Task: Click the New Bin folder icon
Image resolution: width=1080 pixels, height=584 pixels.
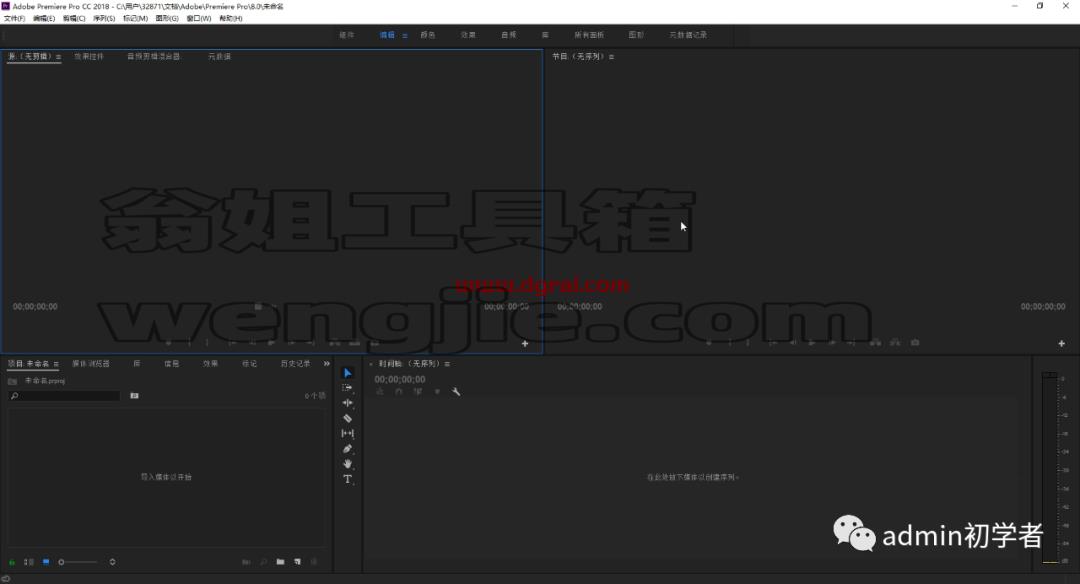Action: click(280, 562)
